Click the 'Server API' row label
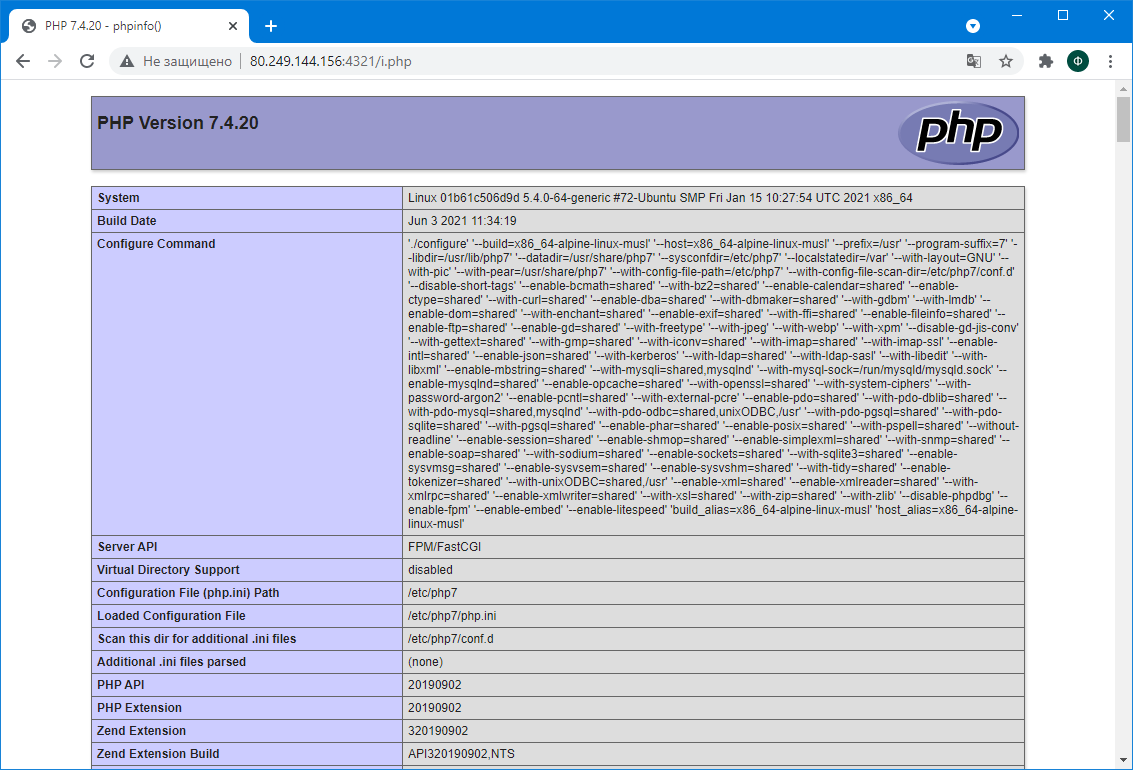The image size is (1133, 770). pyautogui.click(x=127, y=547)
